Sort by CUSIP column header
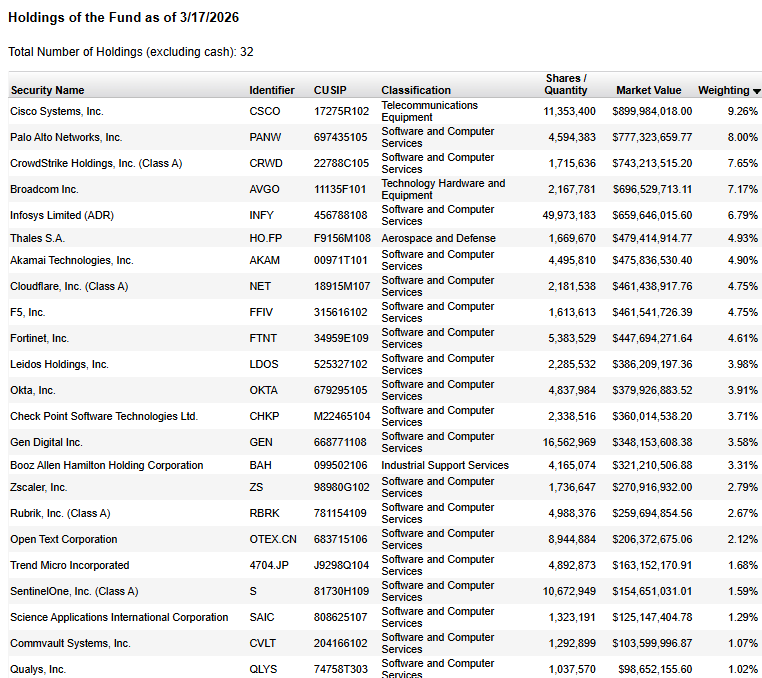Viewport: 762px width, 678px height. tap(330, 90)
